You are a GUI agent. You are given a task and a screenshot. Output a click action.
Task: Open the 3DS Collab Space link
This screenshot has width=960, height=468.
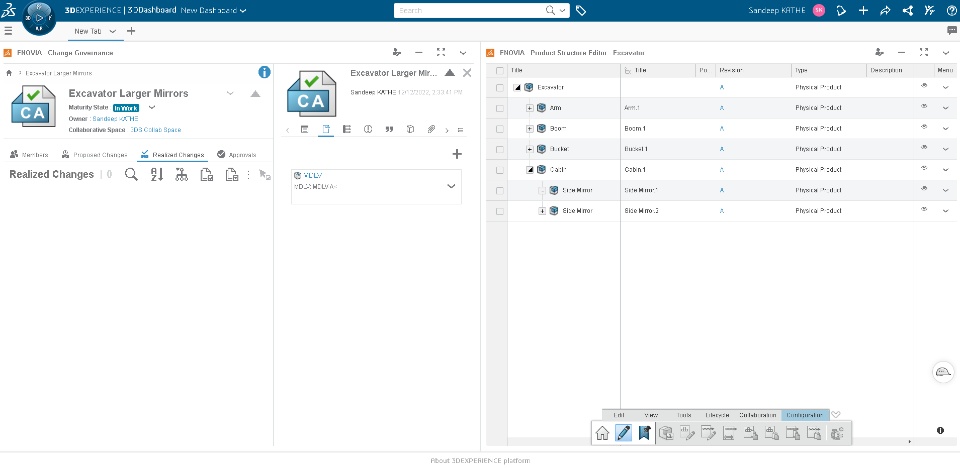156,130
